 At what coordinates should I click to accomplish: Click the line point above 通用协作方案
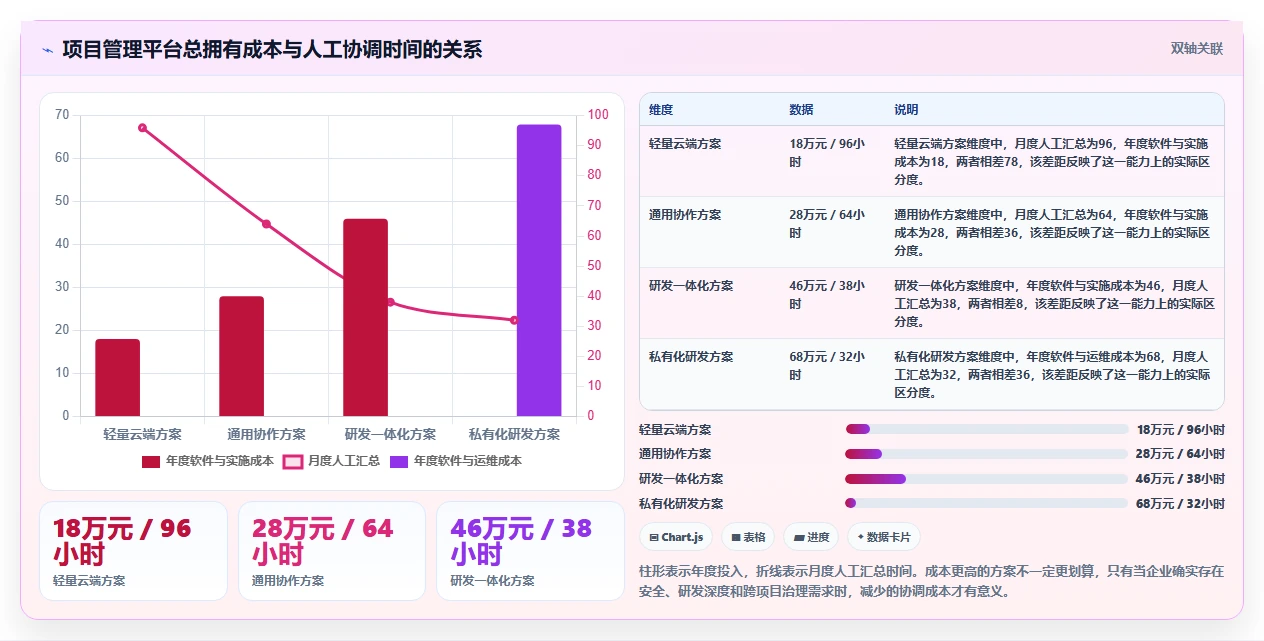coord(266,224)
